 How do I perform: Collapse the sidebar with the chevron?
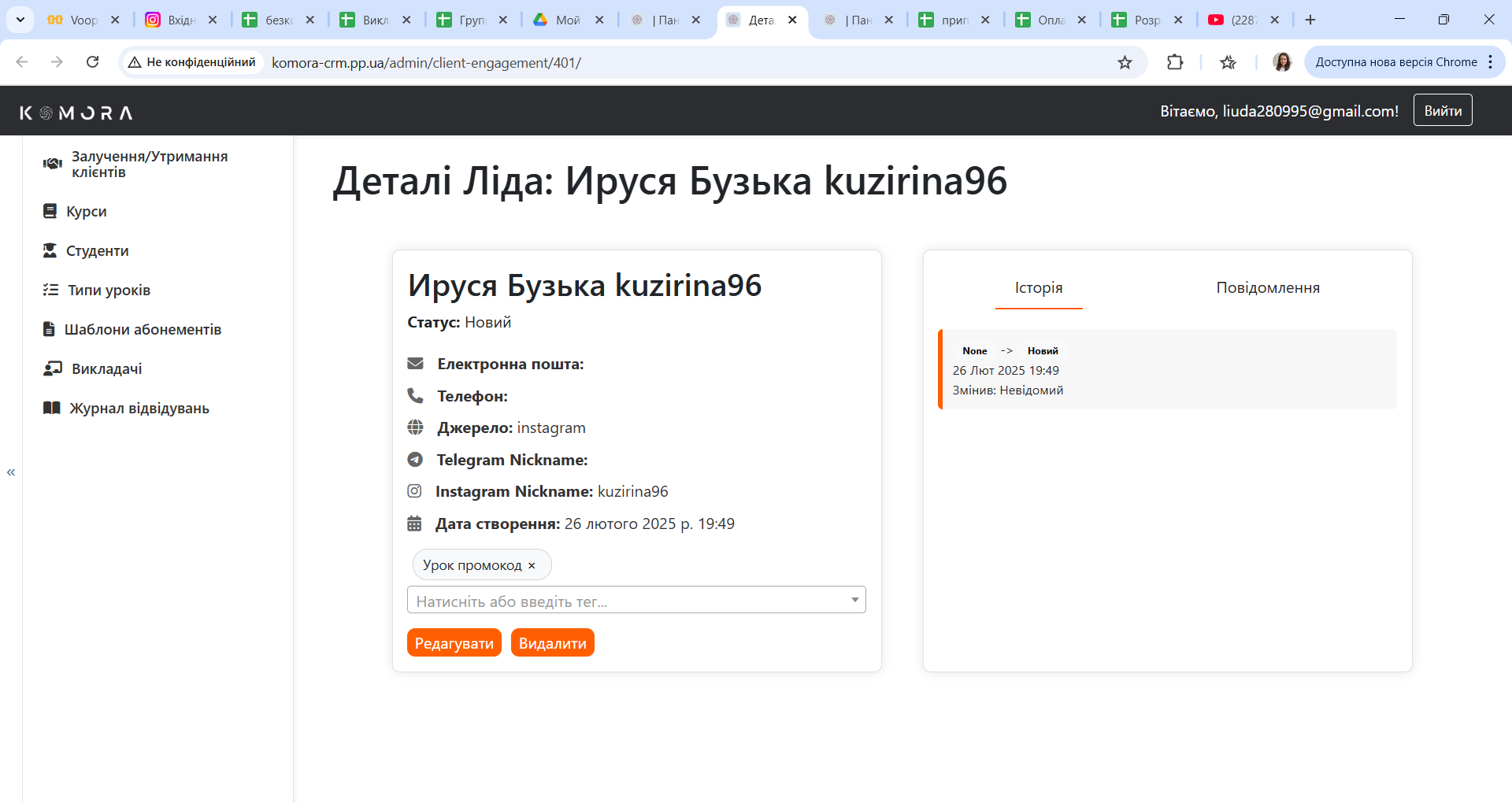click(11, 472)
